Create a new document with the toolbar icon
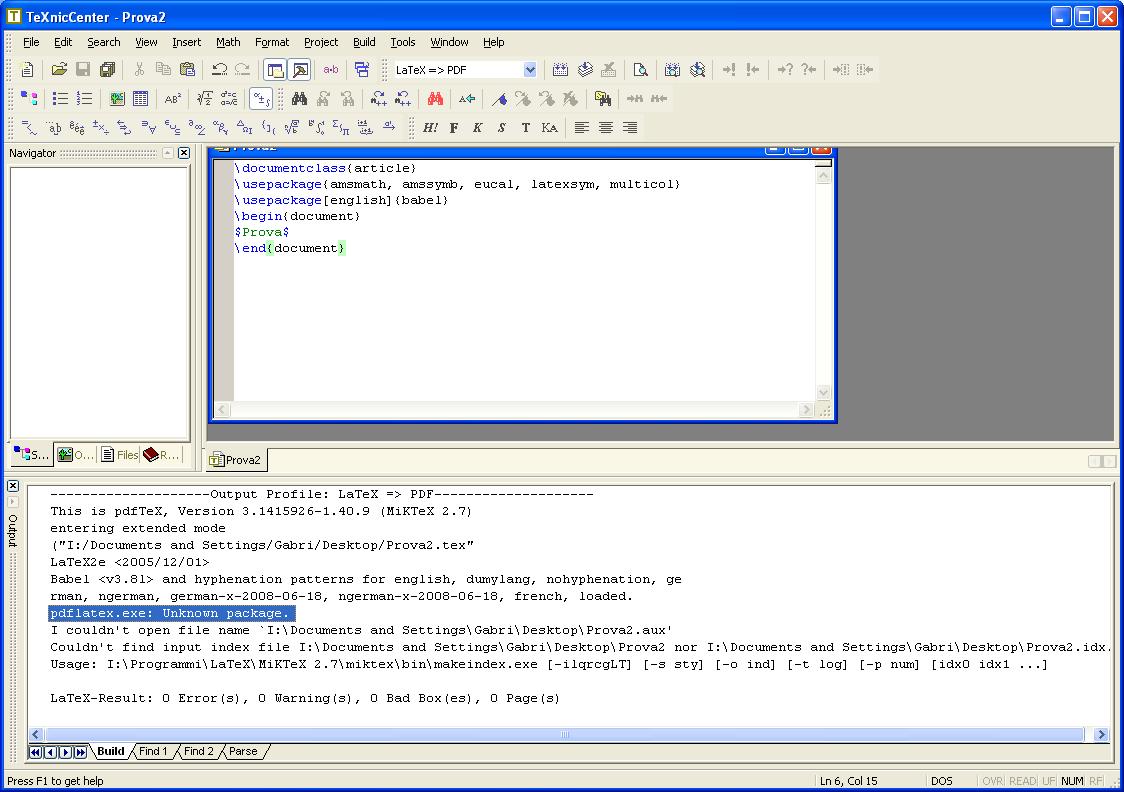Screen dimensions: 1124x792 coord(27,70)
